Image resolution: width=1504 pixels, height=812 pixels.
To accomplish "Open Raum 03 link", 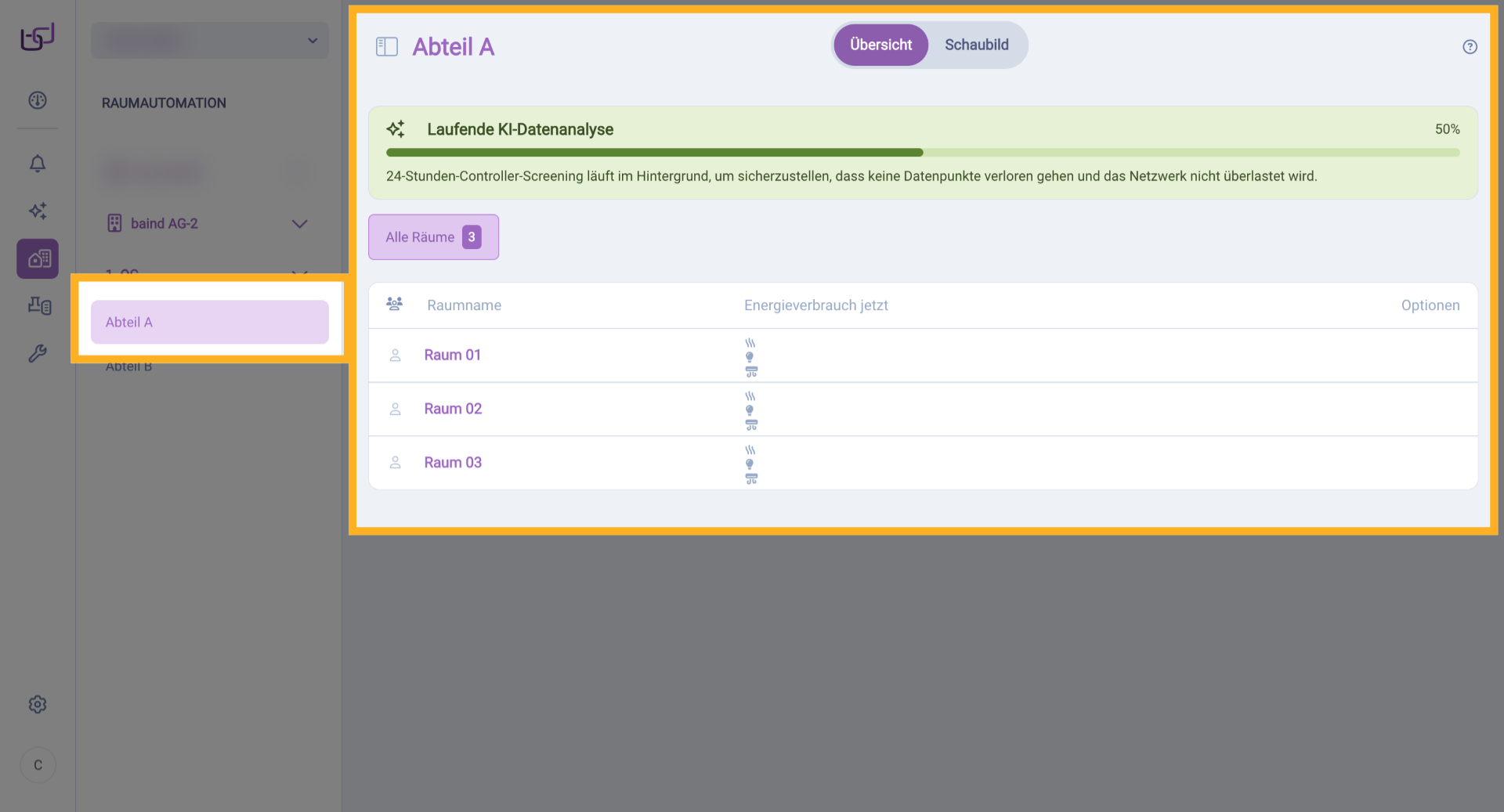I will pyautogui.click(x=453, y=463).
